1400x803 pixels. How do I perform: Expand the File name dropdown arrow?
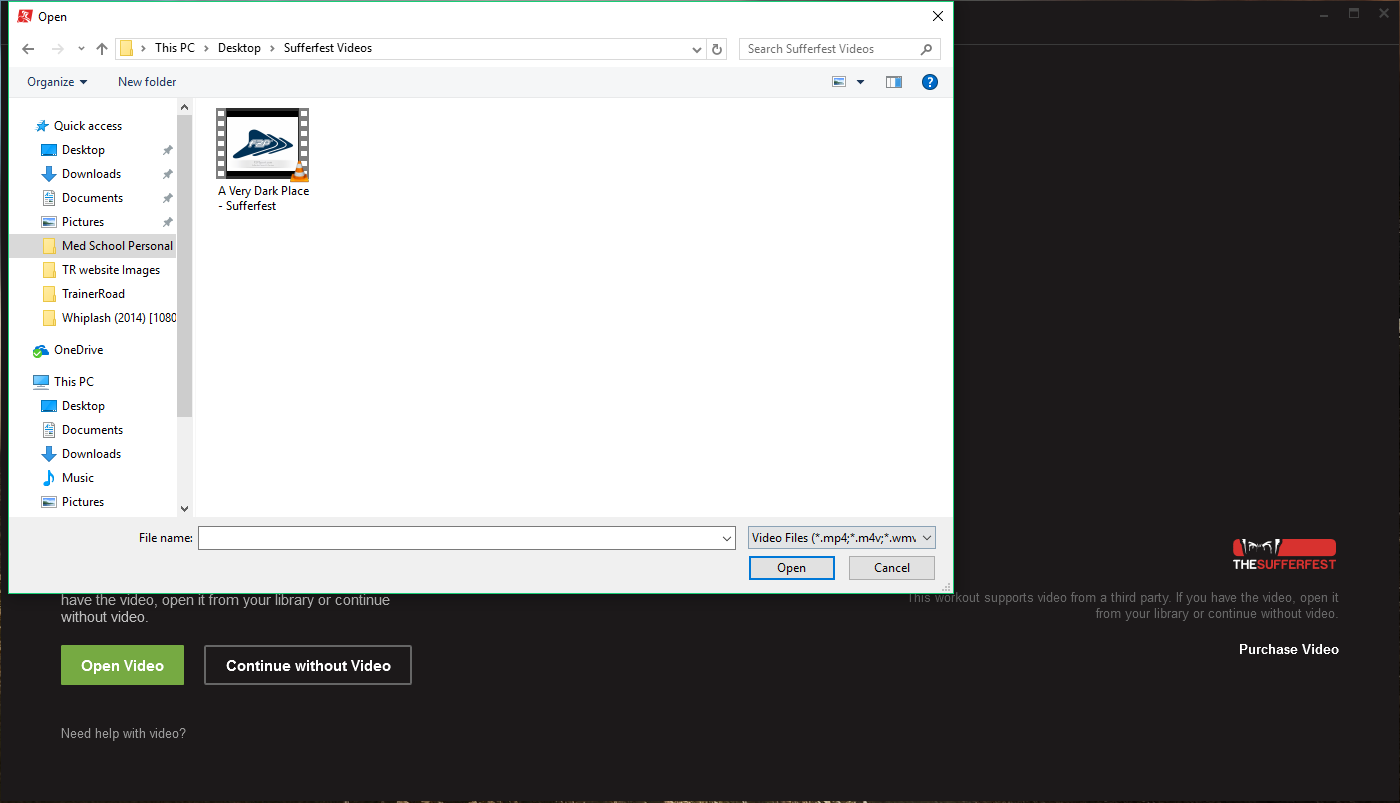point(727,538)
